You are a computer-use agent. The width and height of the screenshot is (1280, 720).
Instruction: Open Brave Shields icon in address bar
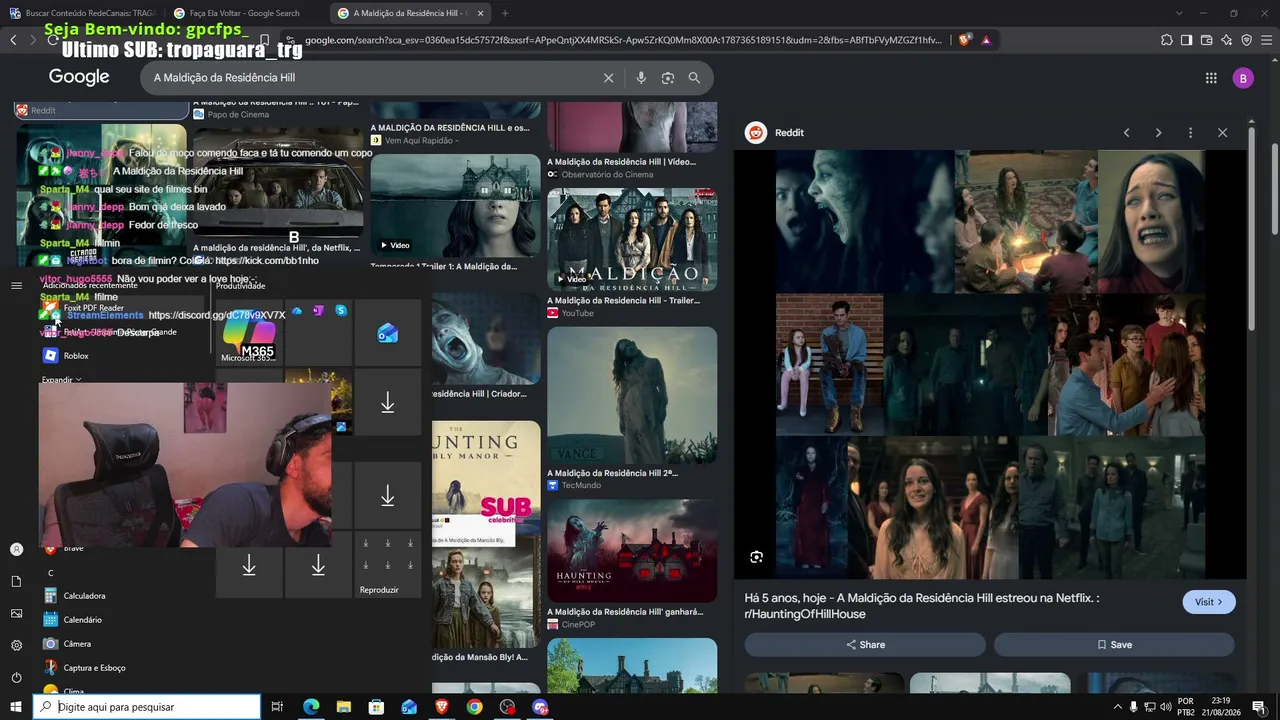click(x=965, y=40)
